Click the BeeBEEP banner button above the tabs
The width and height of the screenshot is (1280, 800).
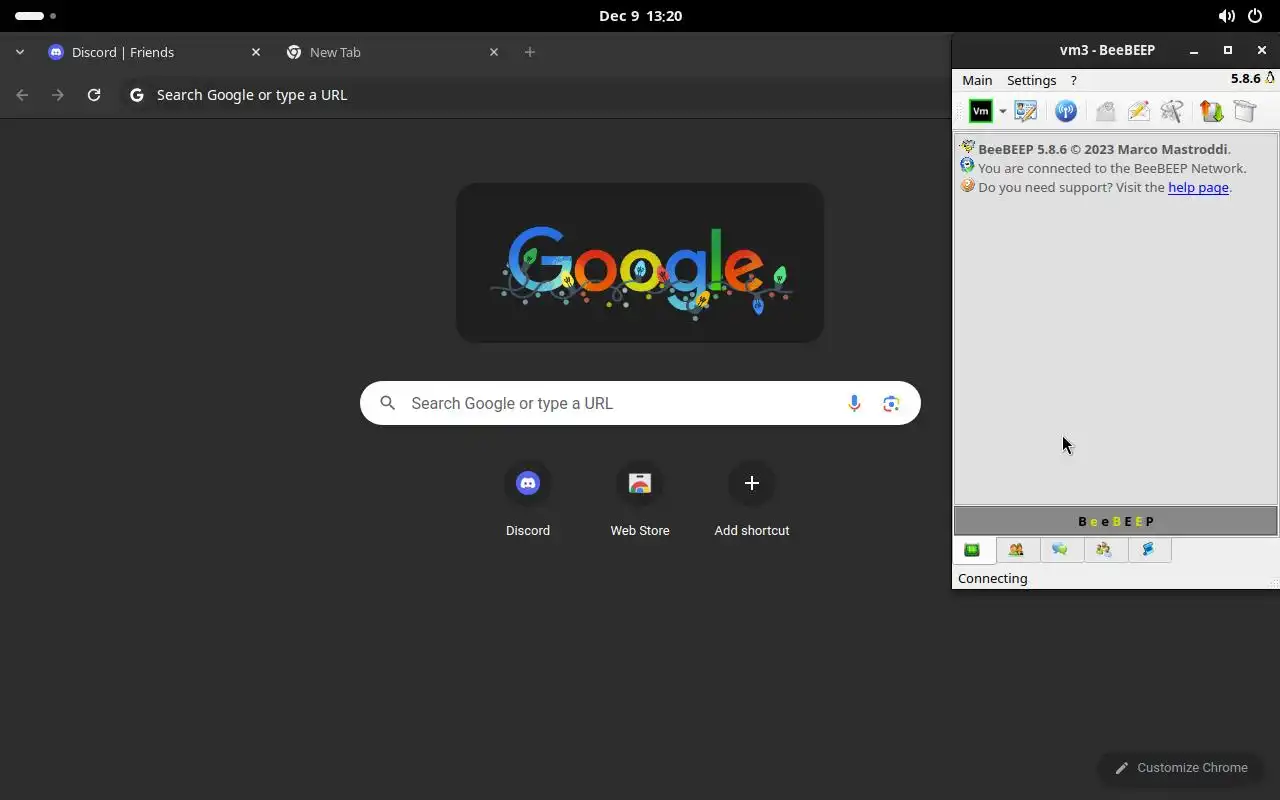pyautogui.click(x=1115, y=521)
